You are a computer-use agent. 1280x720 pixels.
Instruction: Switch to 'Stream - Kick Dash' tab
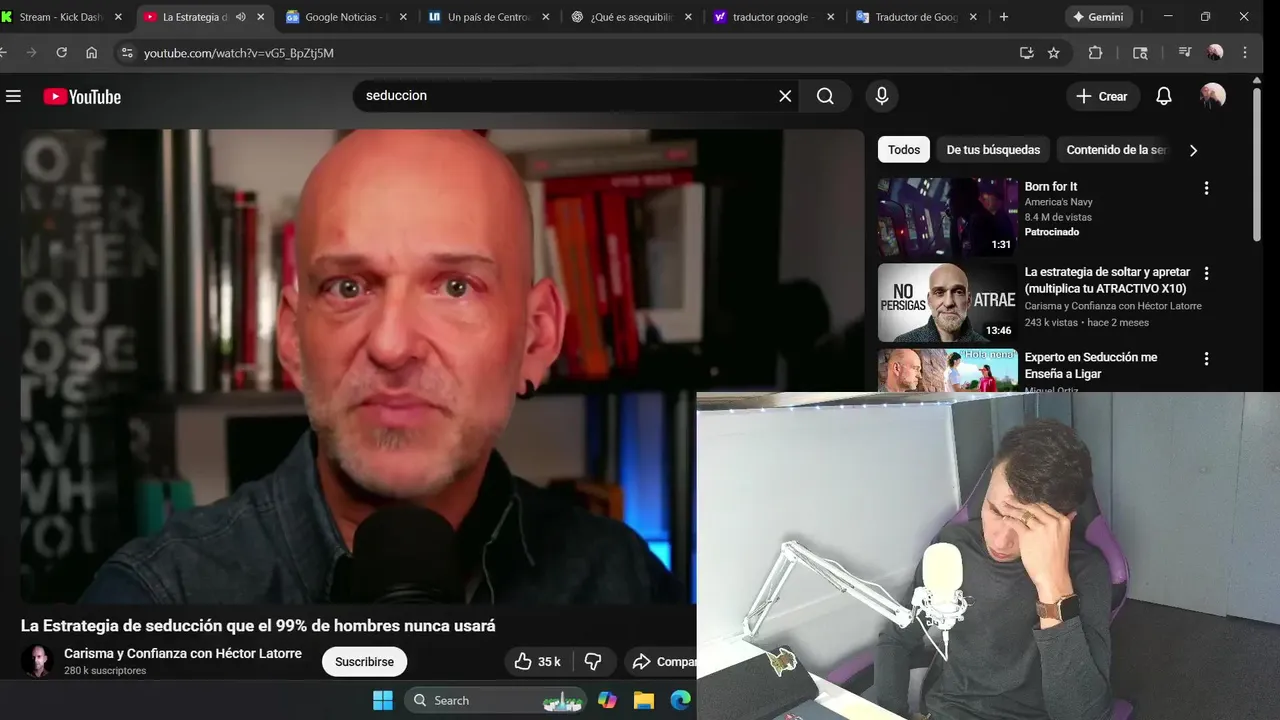point(62,17)
